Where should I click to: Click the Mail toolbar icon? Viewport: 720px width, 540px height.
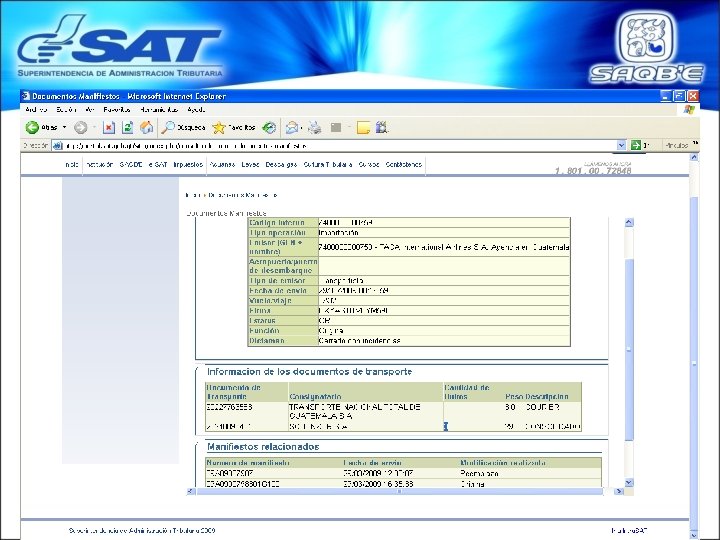(x=293, y=127)
